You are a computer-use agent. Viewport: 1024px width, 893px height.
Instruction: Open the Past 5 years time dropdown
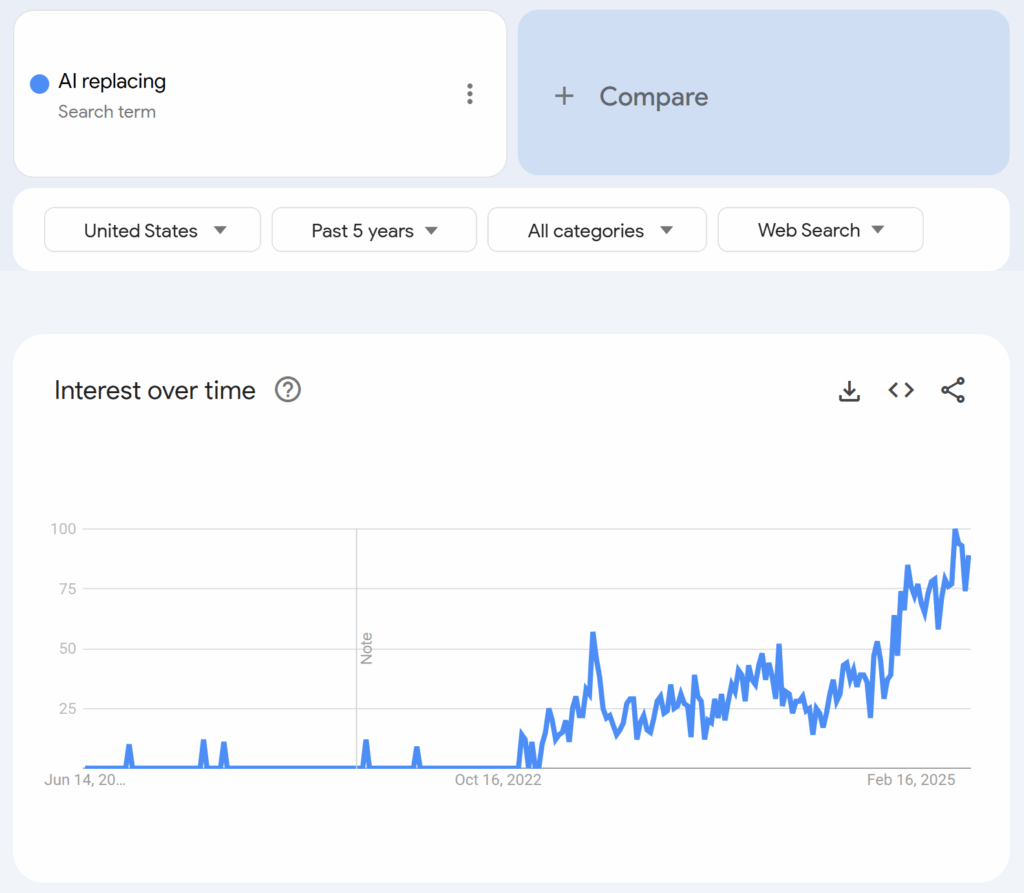pos(374,230)
